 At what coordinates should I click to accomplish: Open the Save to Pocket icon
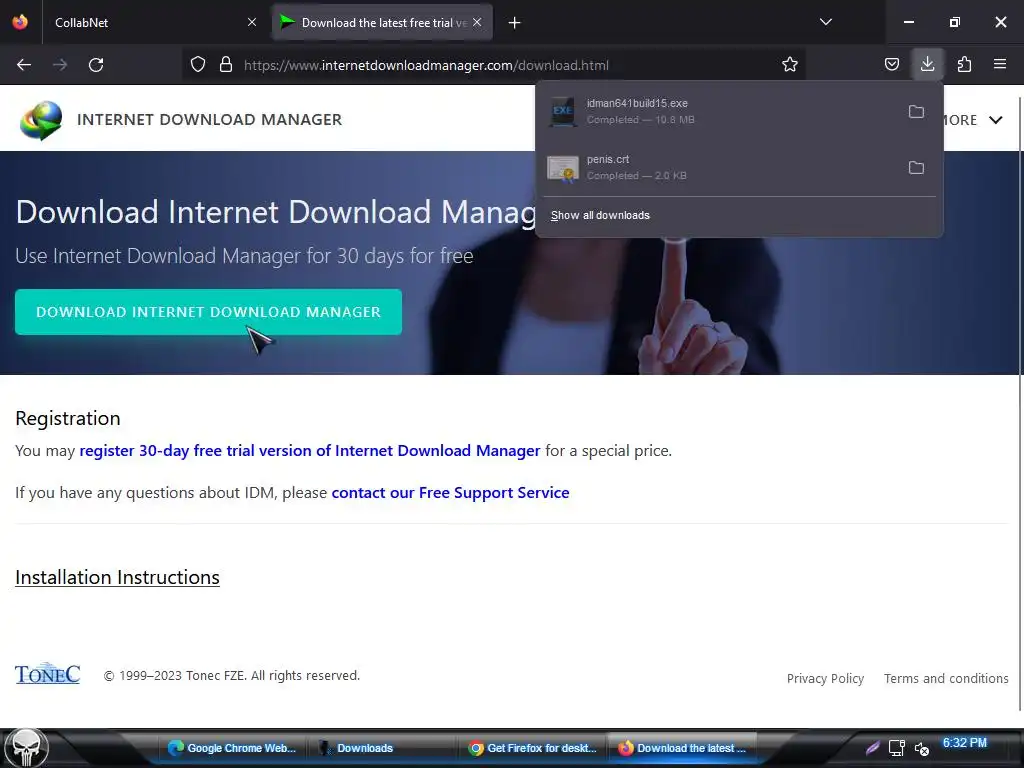[892, 65]
